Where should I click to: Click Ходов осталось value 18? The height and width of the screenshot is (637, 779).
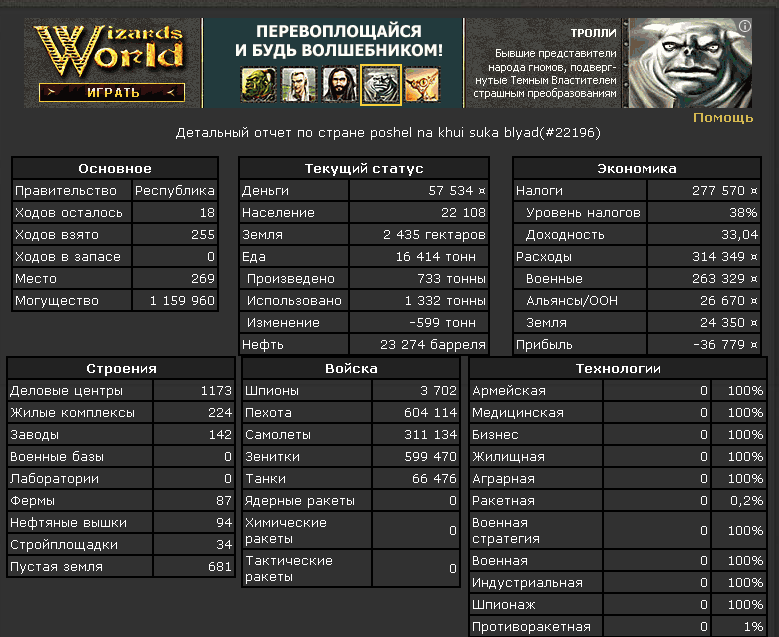coord(207,213)
